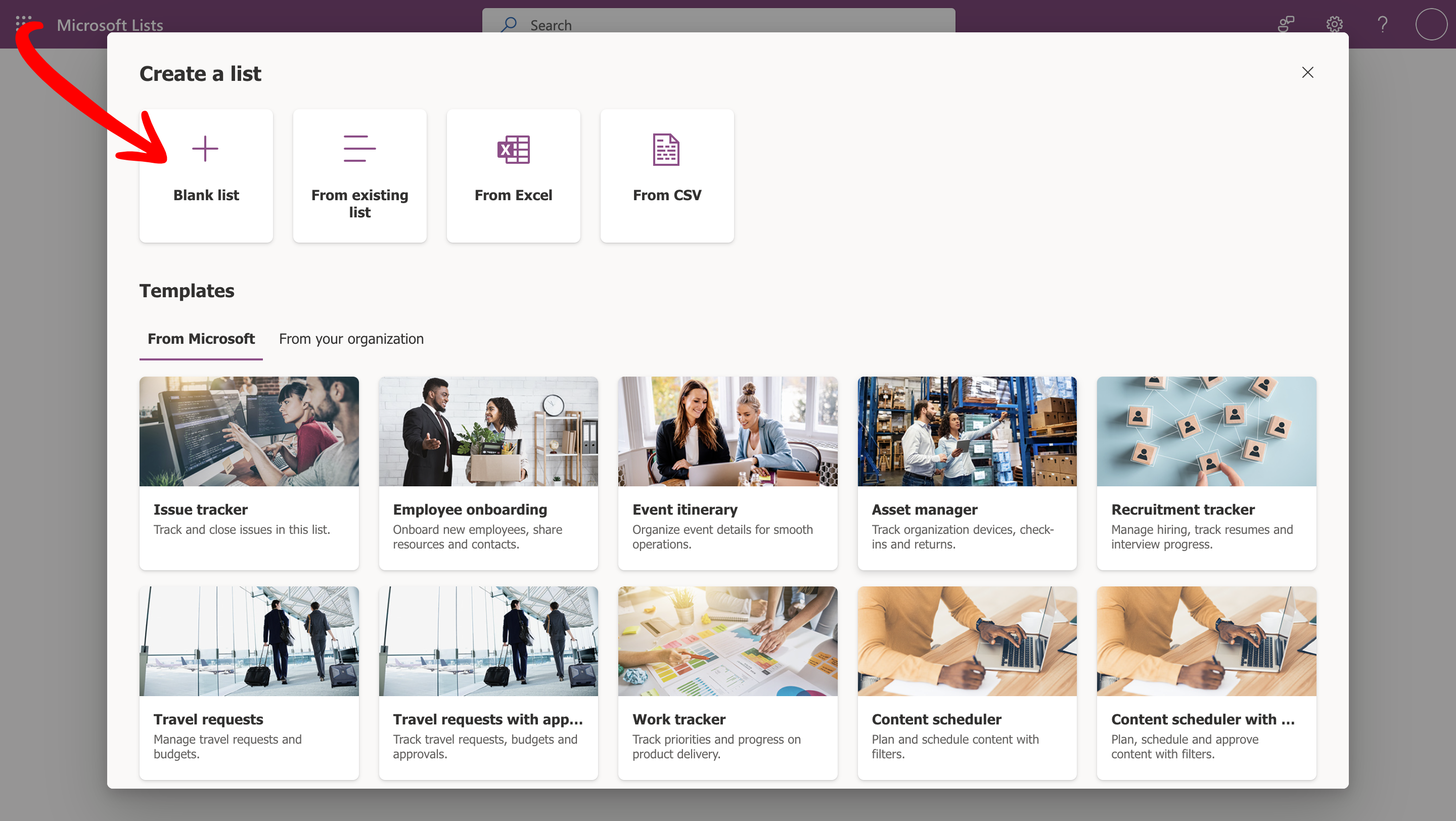The width and height of the screenshot is (1456, 821).
Task: Pick the Asset manager template
Action: coord(967,473)
